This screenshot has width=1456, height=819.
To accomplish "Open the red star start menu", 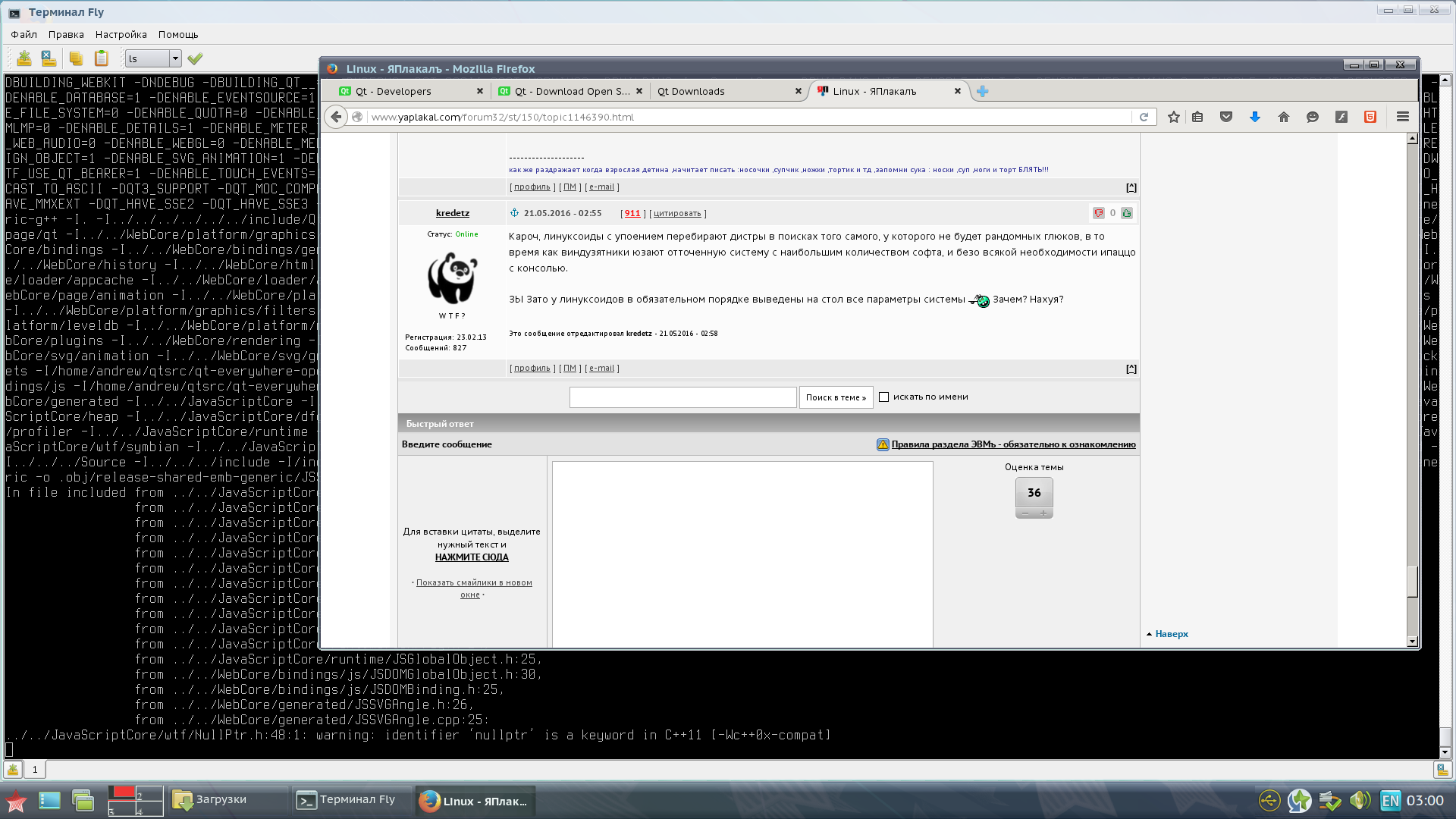I will 16,801.
